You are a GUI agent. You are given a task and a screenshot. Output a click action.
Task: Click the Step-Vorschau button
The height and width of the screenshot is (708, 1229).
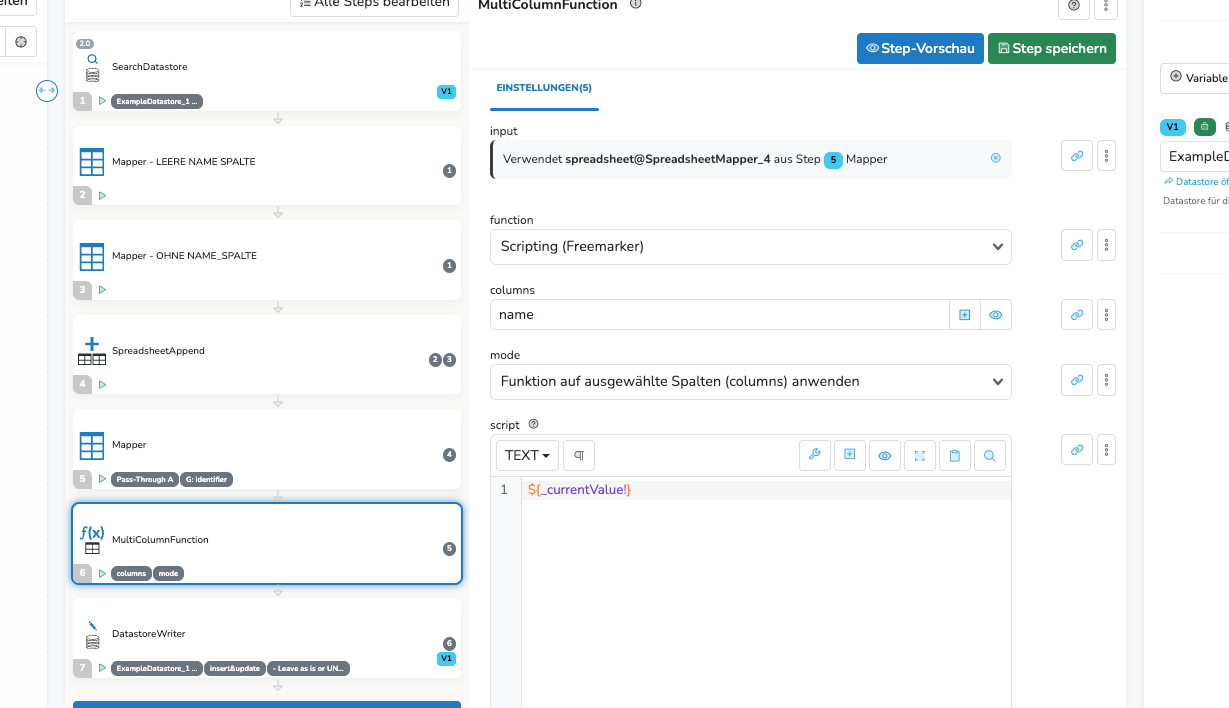pos(919,48)
